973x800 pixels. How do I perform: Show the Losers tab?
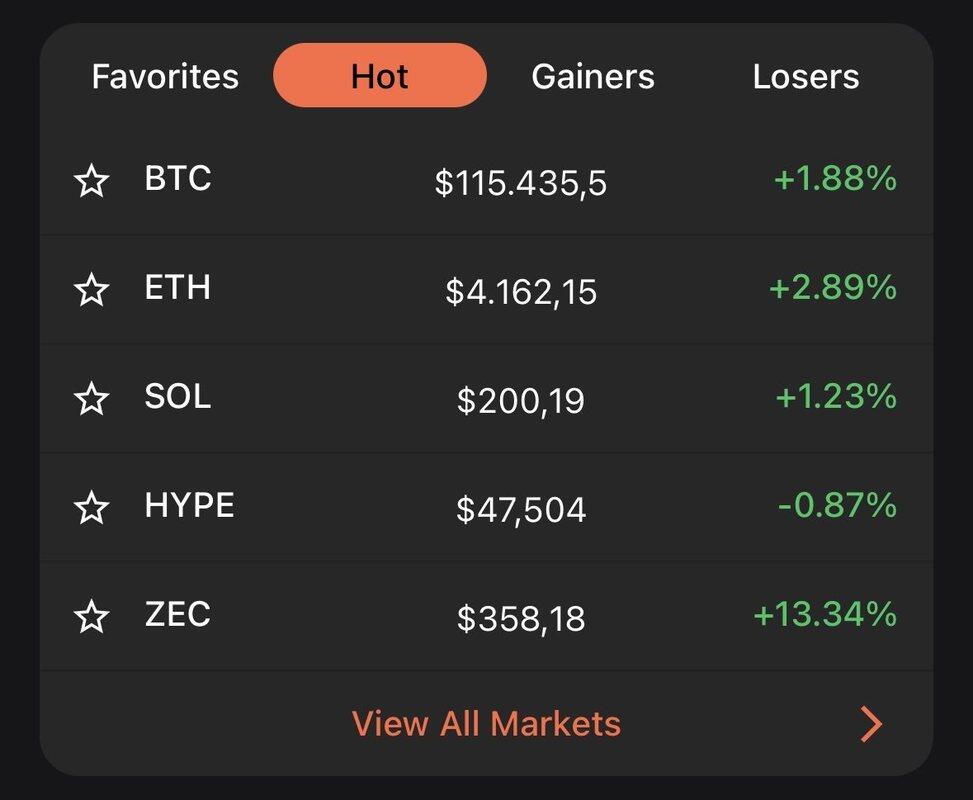(x=805, y=77)
